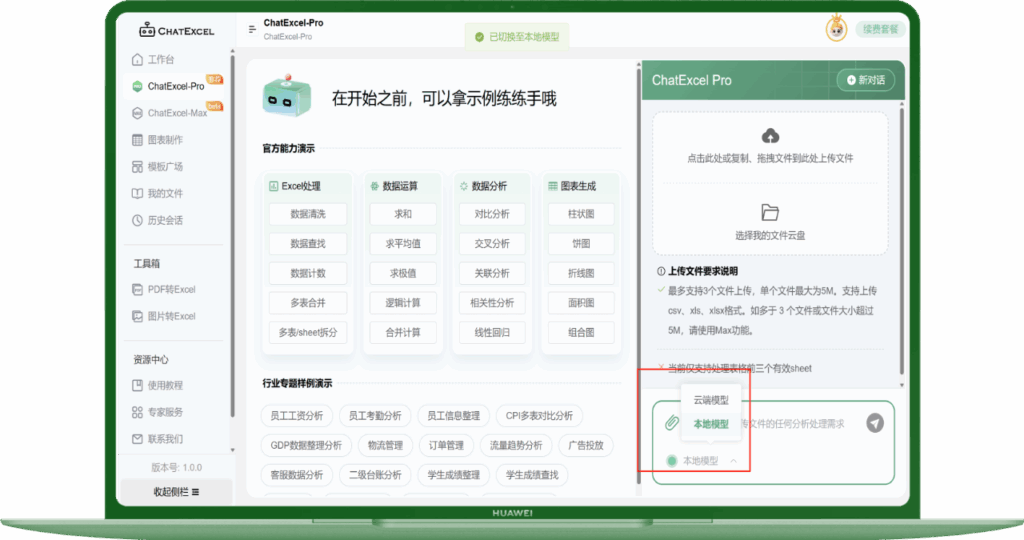The width and height of the screenshot is (1024, 540).
Task: Click the 员工工资分析 sample chip
Action: coord(296,416)
